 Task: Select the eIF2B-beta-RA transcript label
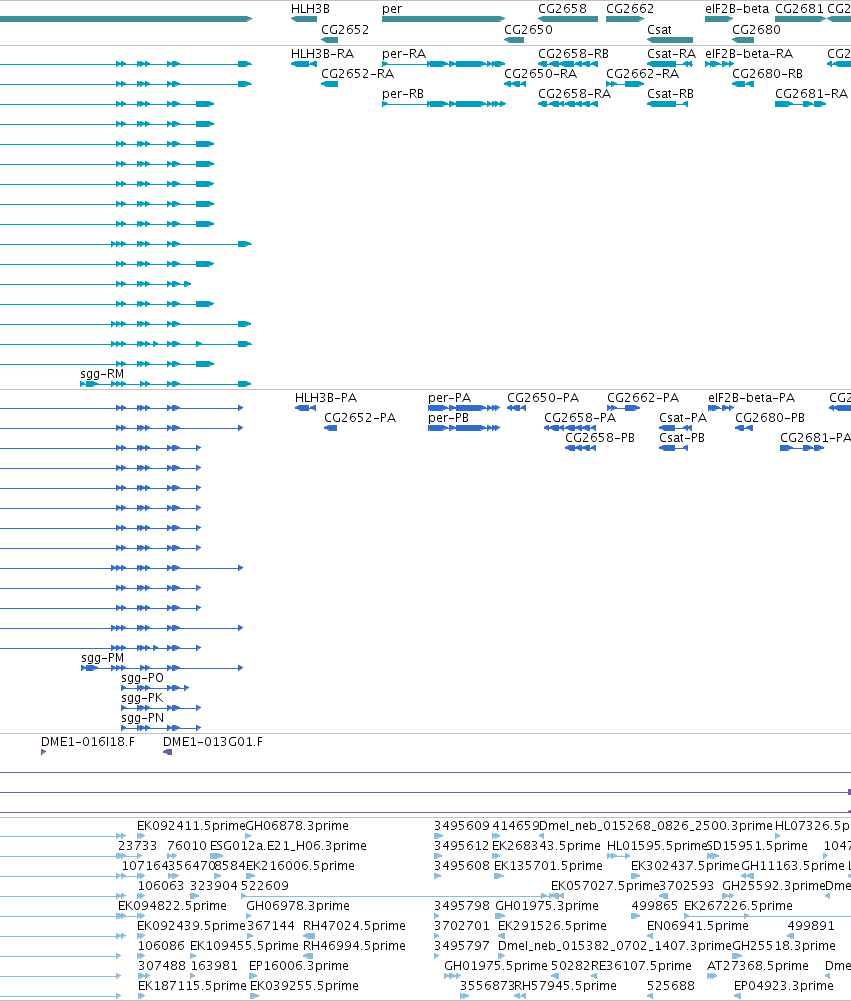tap(749, 54)
